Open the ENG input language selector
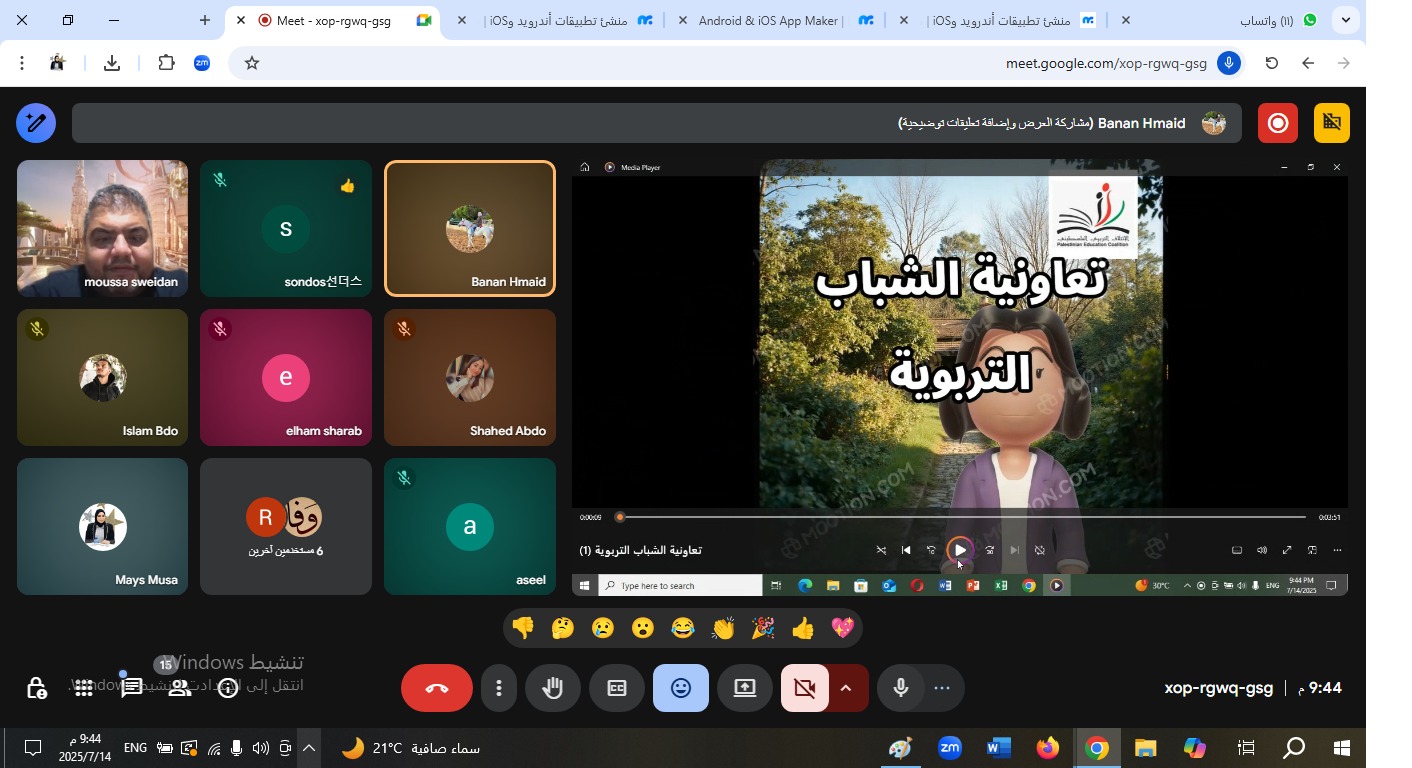The image size is (1412, 768). 136,748
